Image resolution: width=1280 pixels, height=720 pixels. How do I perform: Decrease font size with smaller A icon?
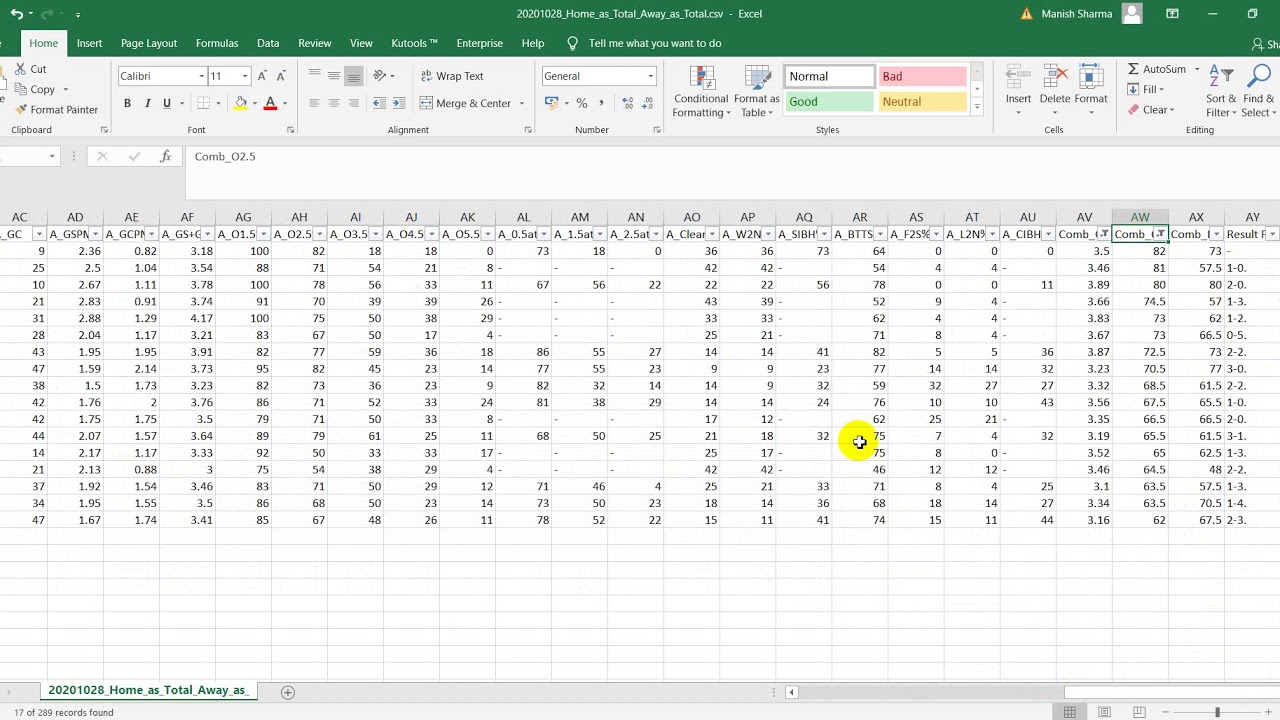(280, 76)
